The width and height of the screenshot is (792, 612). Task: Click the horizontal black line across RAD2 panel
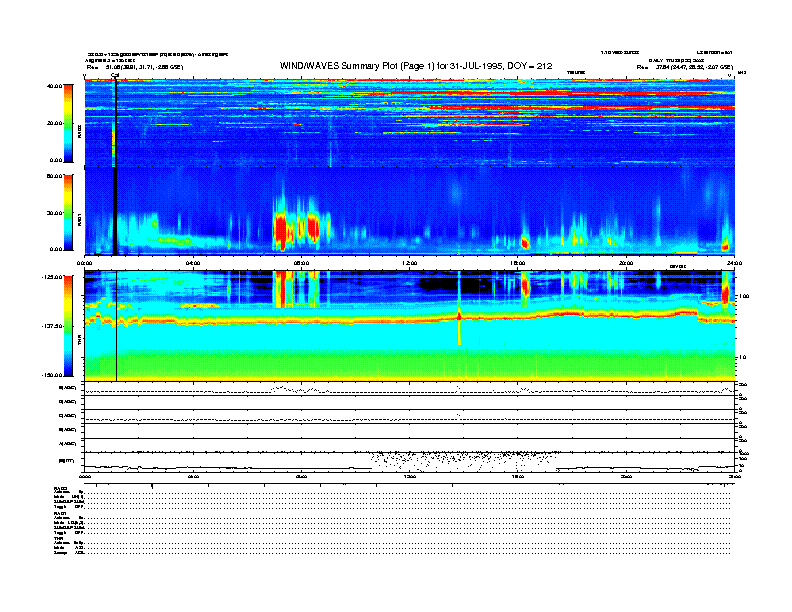click(x=409, y=139)
